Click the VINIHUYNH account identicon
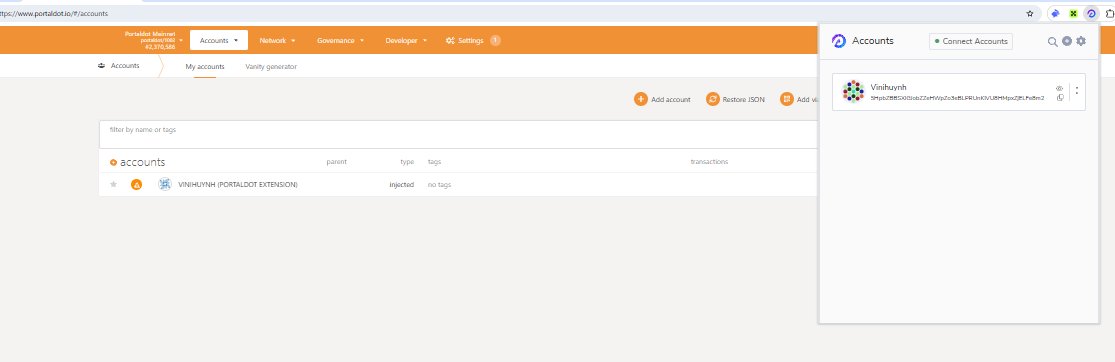Image resolution: width=1115 pixels, height=362 pixels. [165, 184]
